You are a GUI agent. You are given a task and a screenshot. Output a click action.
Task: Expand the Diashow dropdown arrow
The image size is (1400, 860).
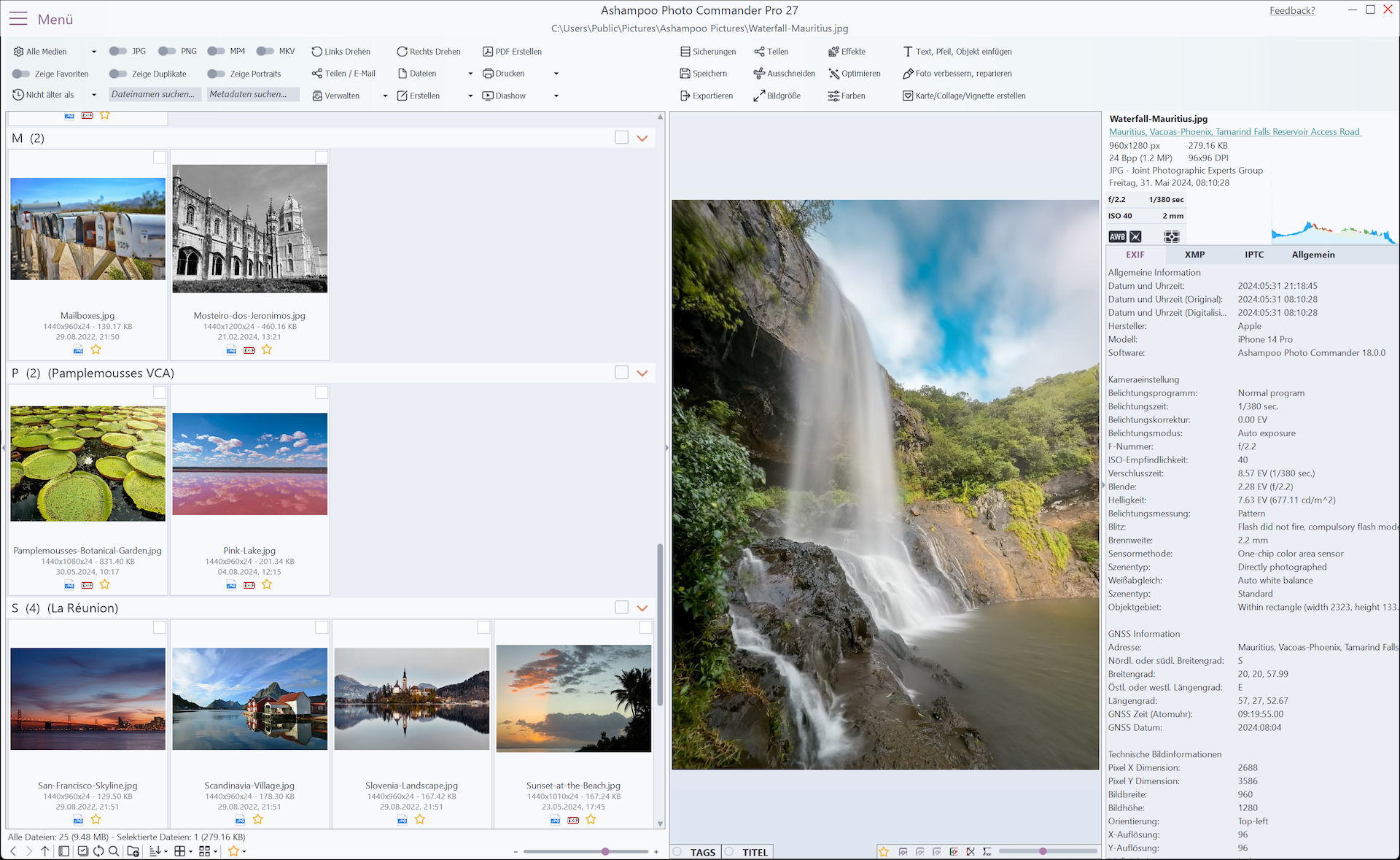(556, 96)
